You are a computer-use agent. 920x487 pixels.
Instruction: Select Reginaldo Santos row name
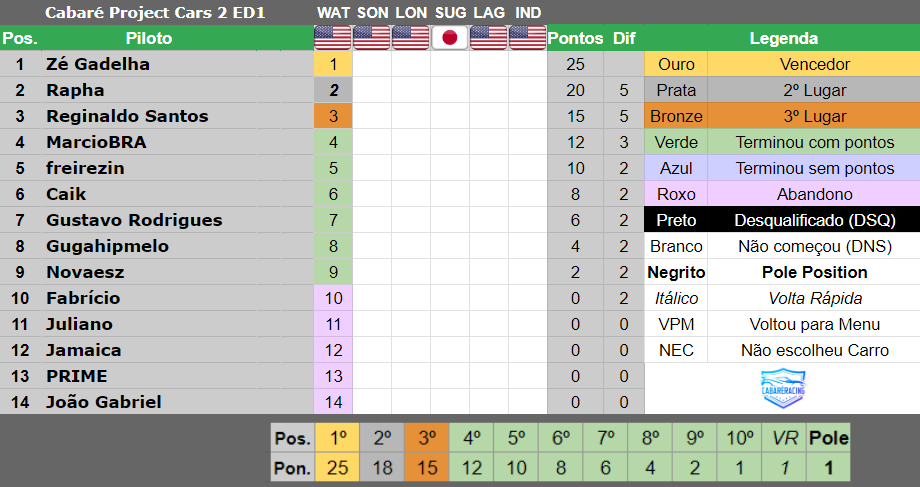pyautogui.click(x=127, y=116)
